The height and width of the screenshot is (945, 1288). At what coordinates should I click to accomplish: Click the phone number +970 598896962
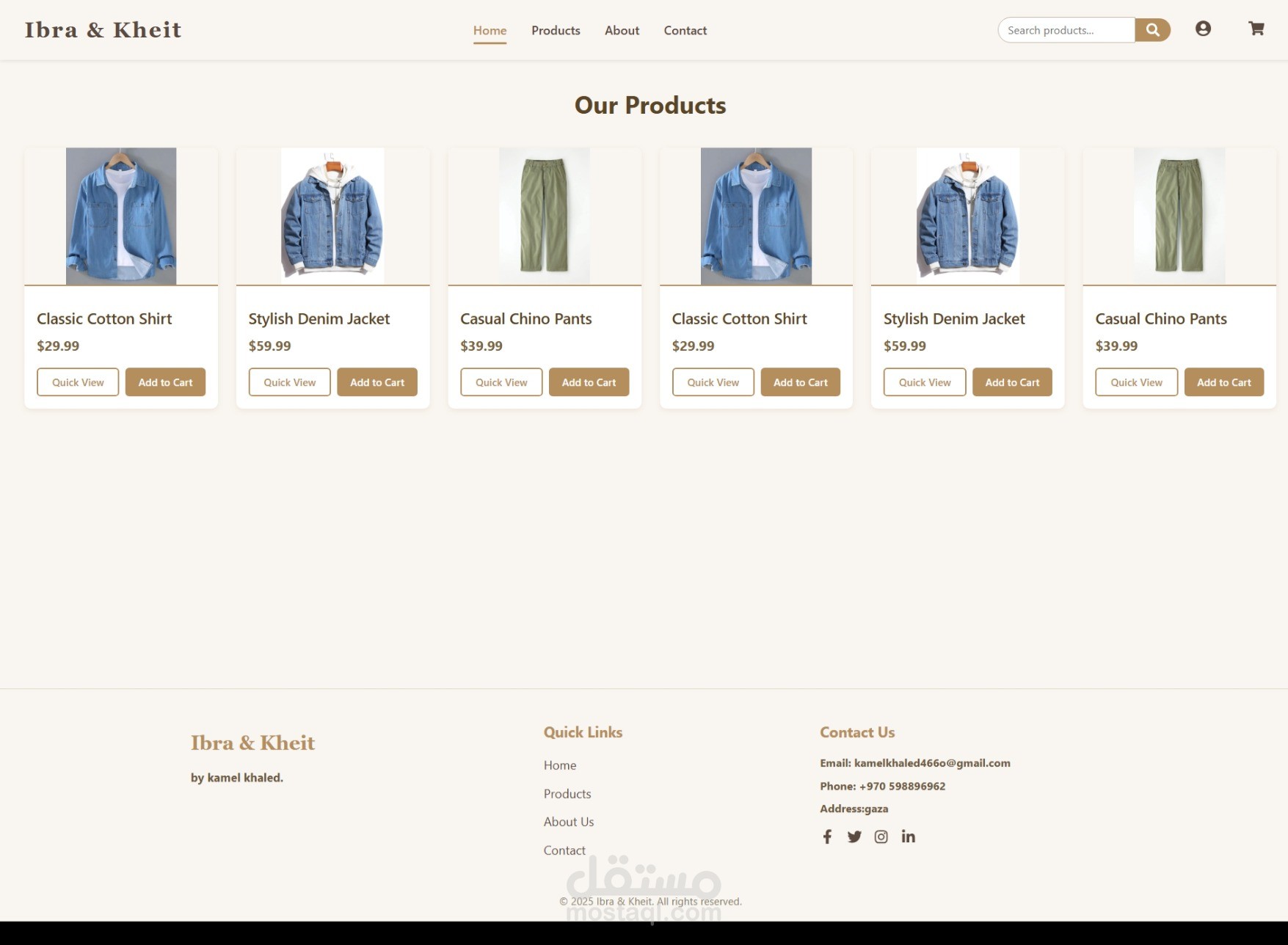click(902, 786)
